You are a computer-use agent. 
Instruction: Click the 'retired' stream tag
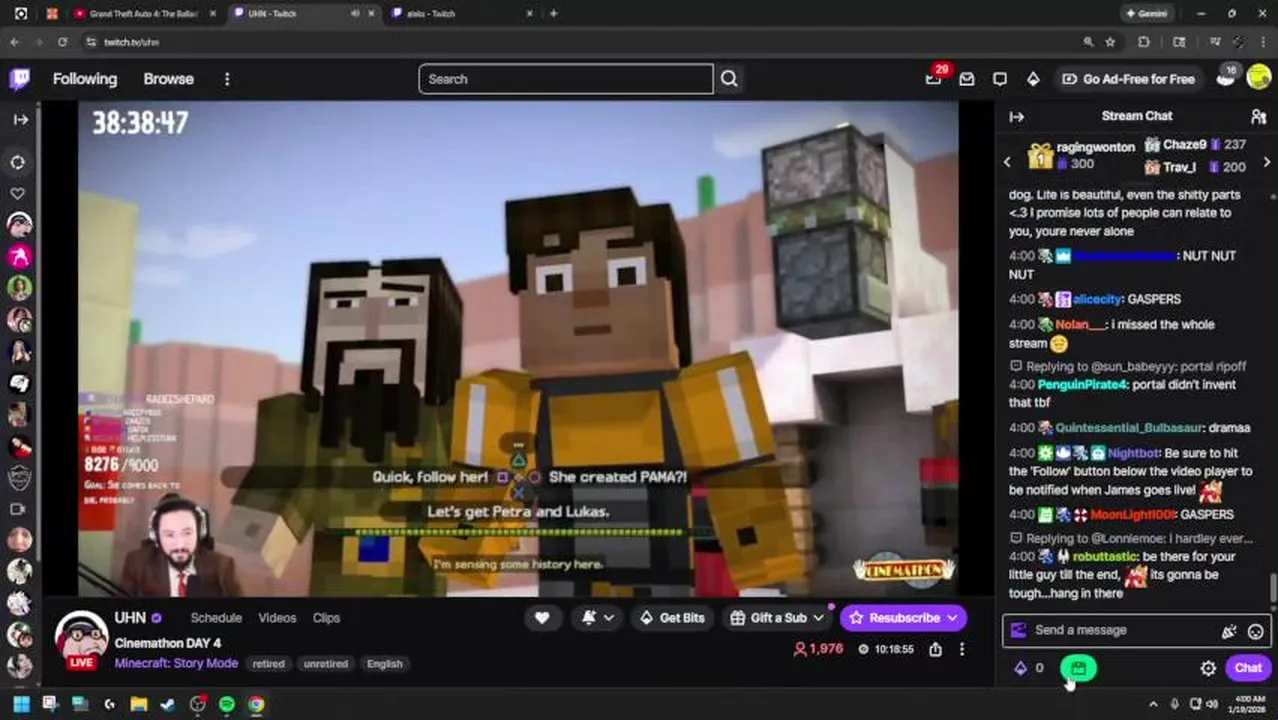pos(268,664)
